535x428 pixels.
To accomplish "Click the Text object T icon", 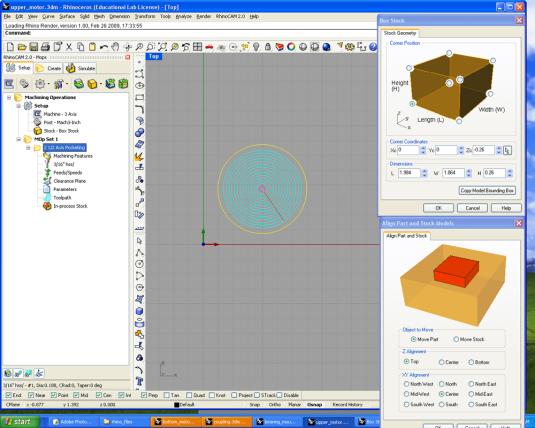I will click(x=139, y=381).
